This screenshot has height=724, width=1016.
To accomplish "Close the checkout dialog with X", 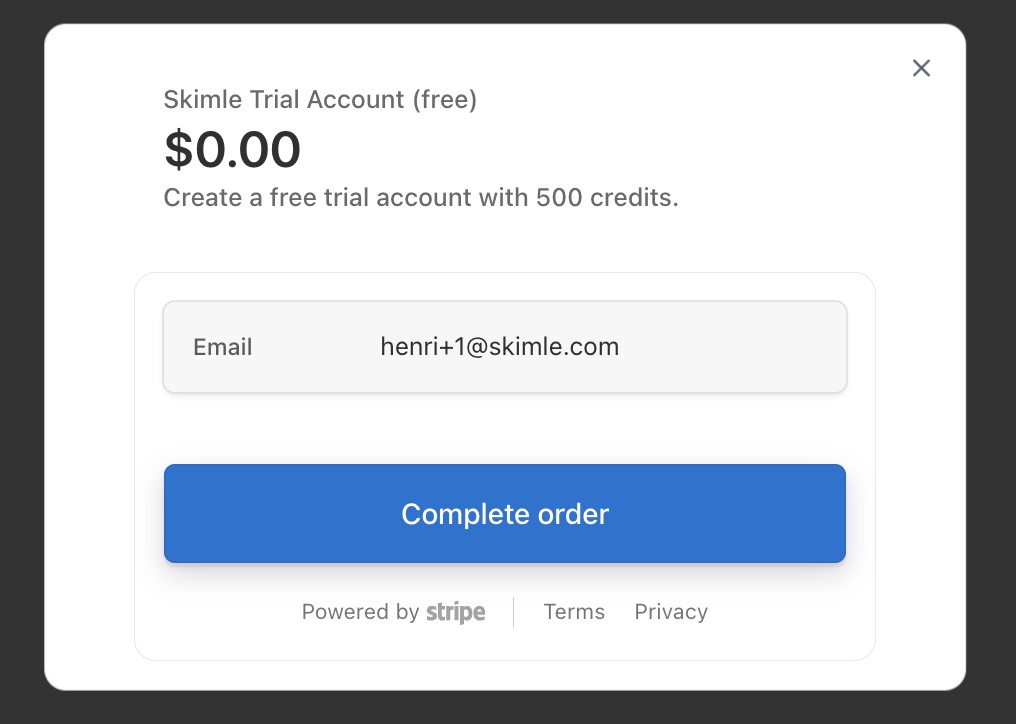I will click(x=921, y=68).
